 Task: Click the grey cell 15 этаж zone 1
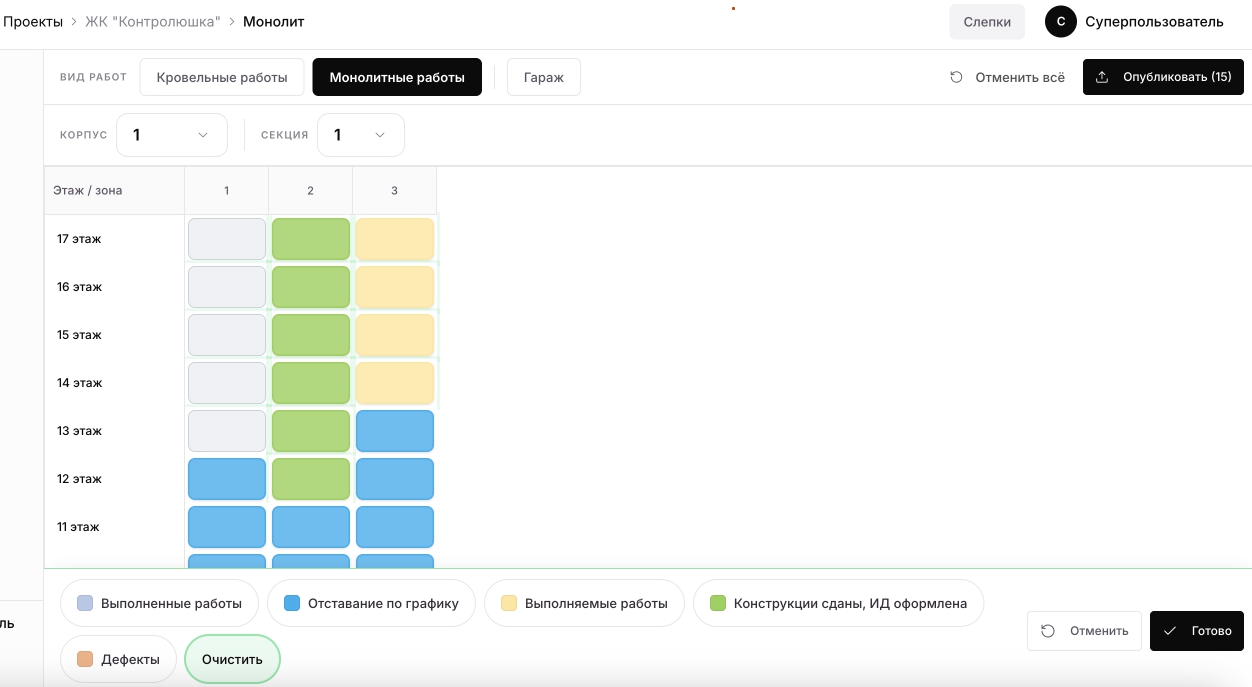pyautogui.click(x=227, y=335)
